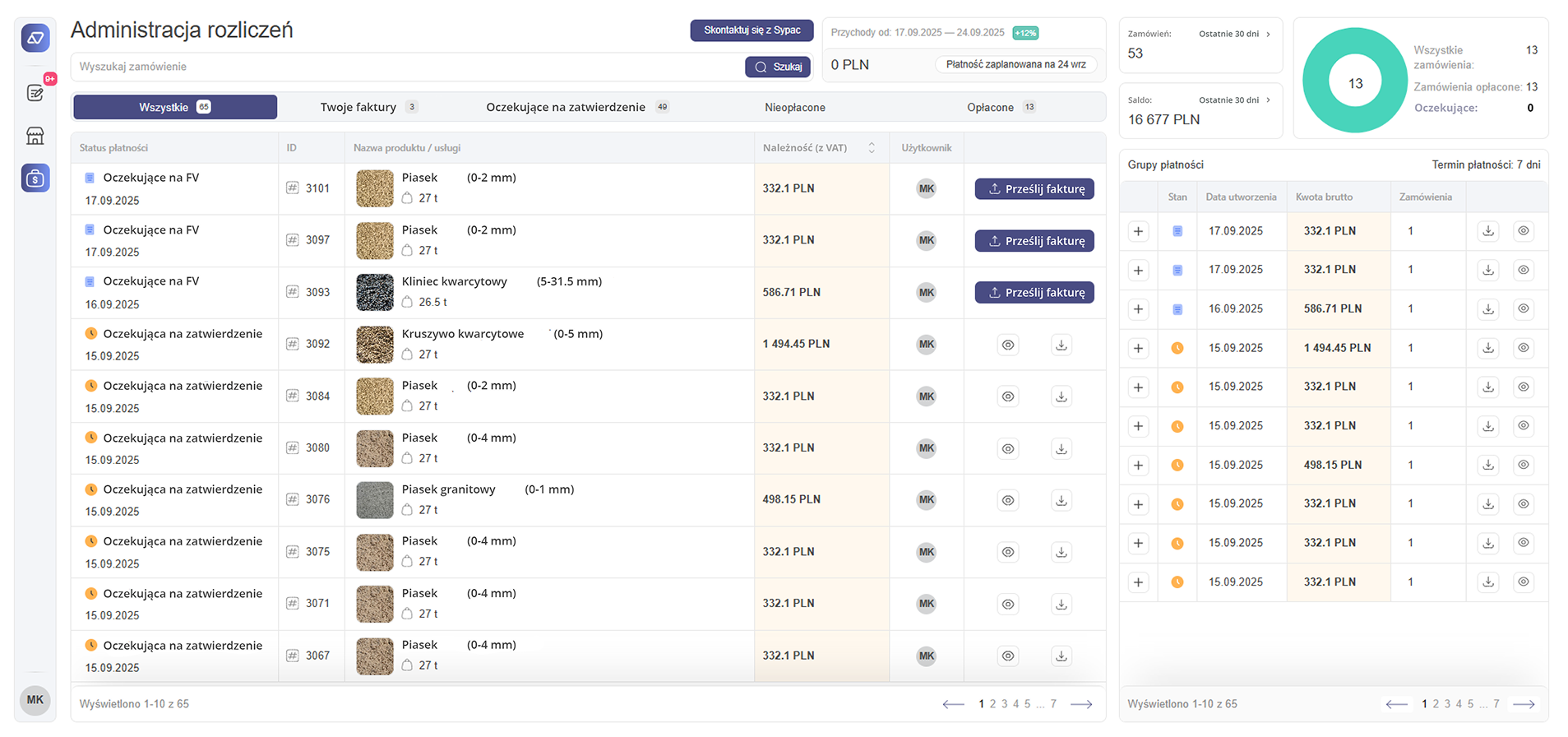The height and width of the screenshot is (737, 1568).
Task: Select the billing wallet icon in sidebar
Action: click(x=35, y=178)
